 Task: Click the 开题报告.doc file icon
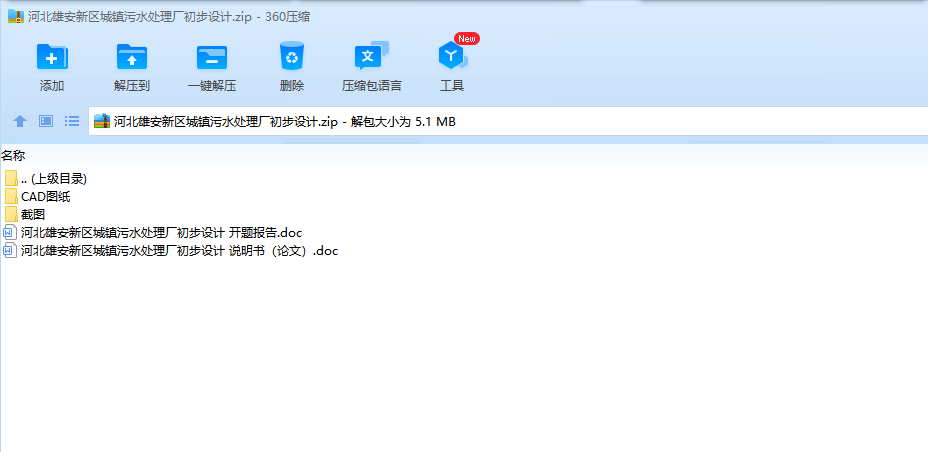(x=10, y=233)
